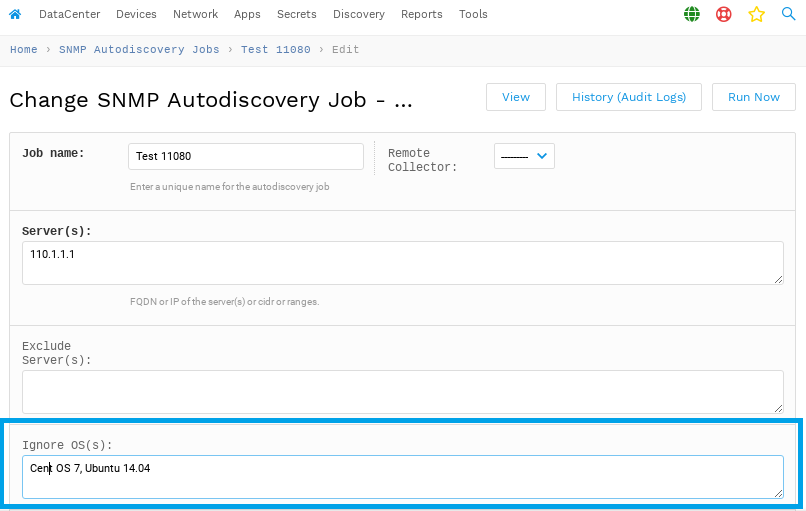Screen dimensions: 806x511
Task: Open the Reports menu
Action: [422, 14]
